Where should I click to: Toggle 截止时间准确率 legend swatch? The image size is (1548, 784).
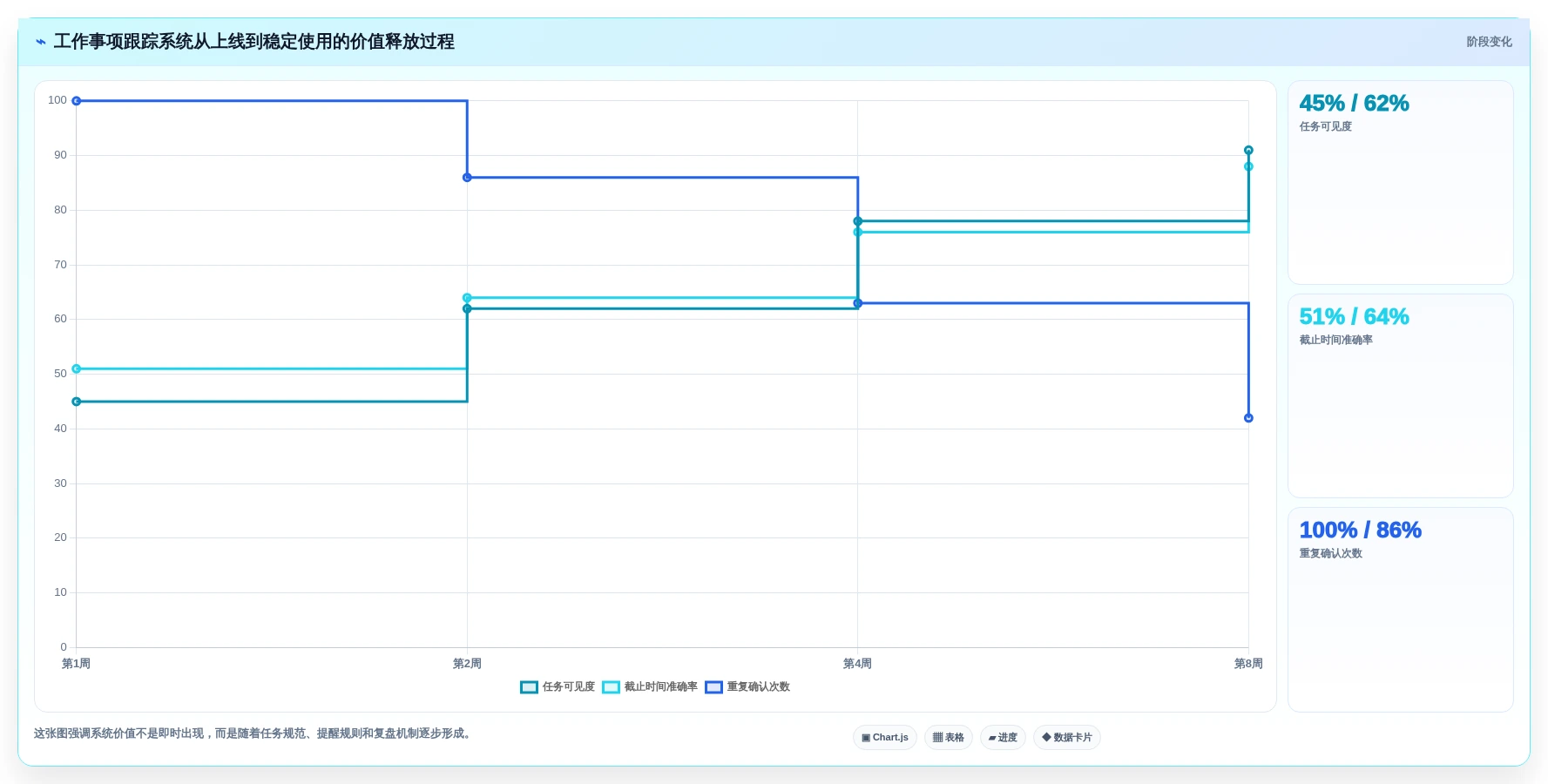pos(611,687)
